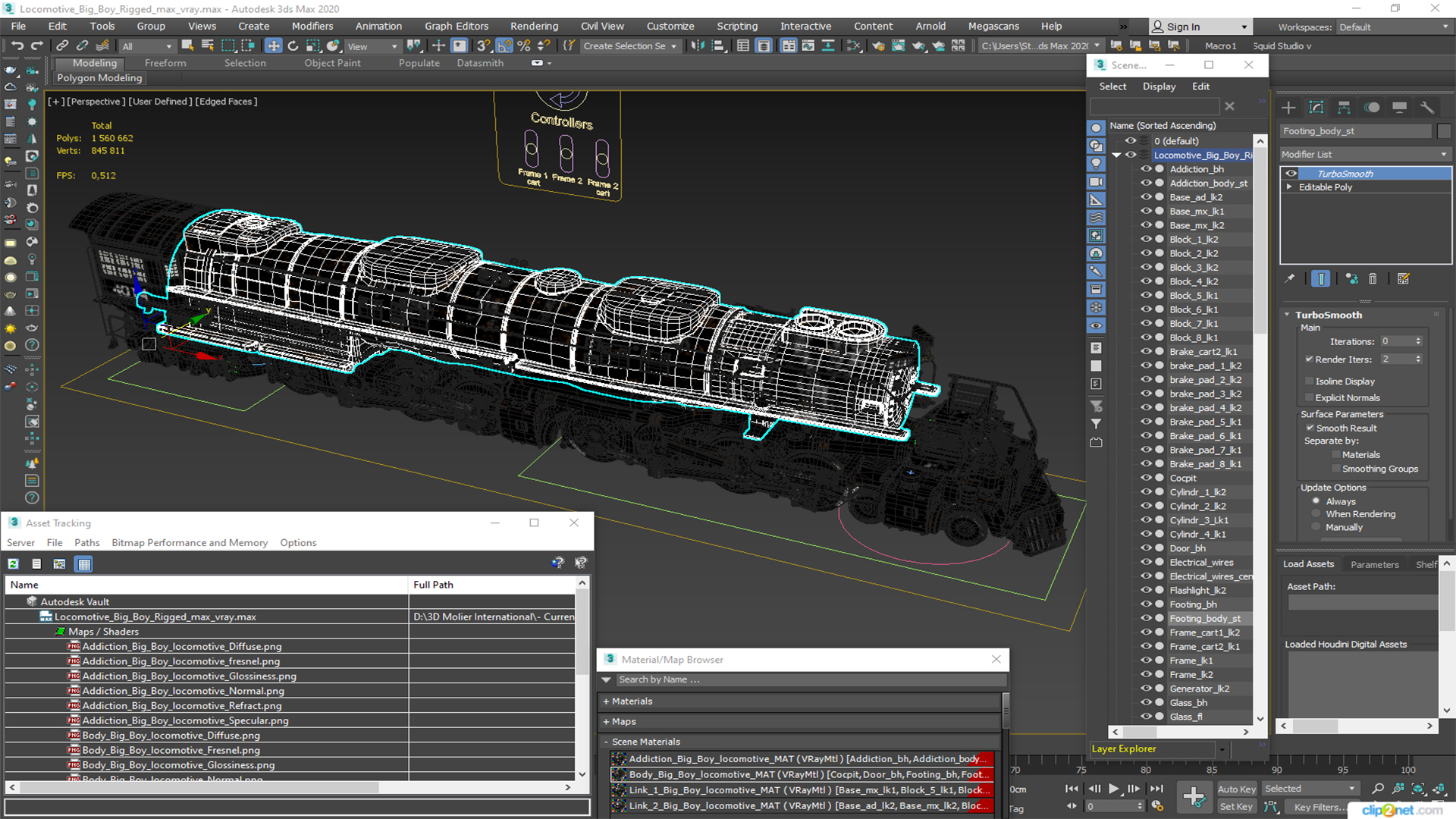Select the When Rendering radio button
The width and height of the screenshot is (1456, 819).
[1316, 514]
